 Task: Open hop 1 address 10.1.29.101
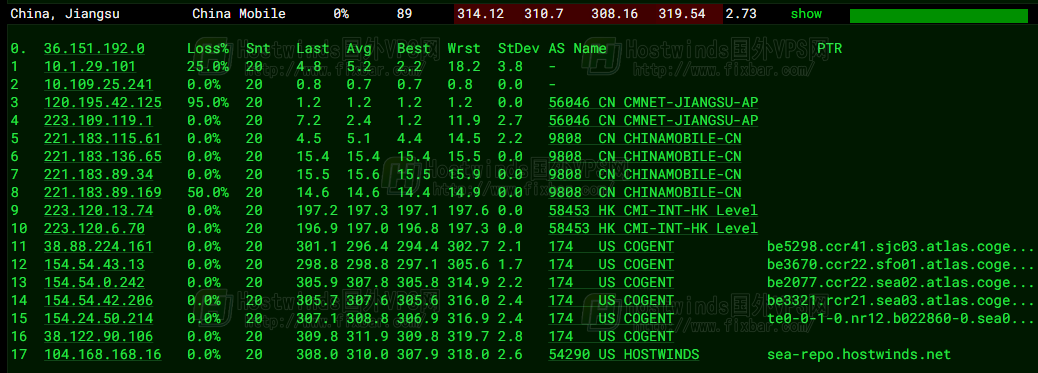click(90, 66)
